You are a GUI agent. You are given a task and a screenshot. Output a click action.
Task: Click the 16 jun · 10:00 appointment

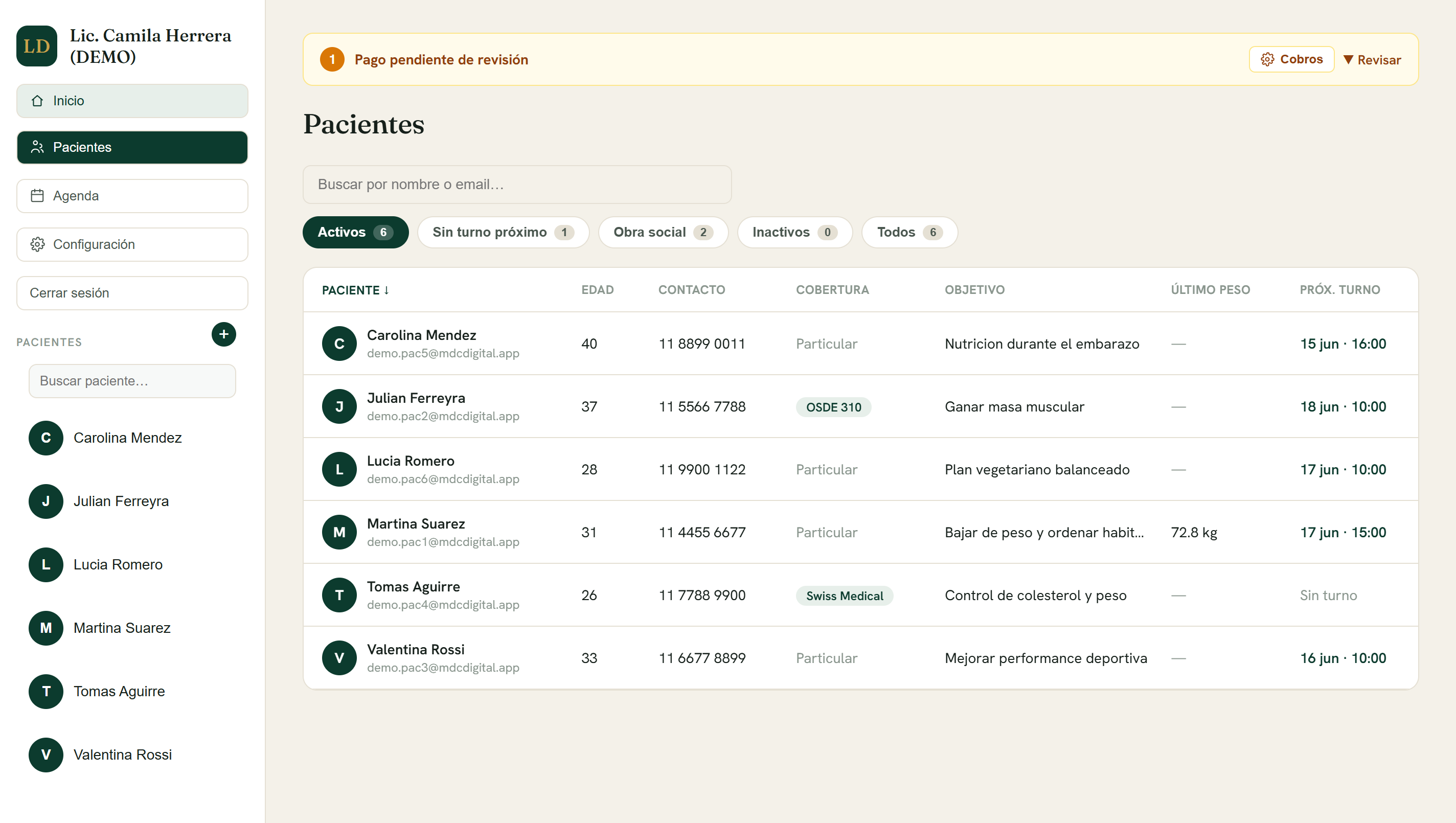click(1343, 658)
